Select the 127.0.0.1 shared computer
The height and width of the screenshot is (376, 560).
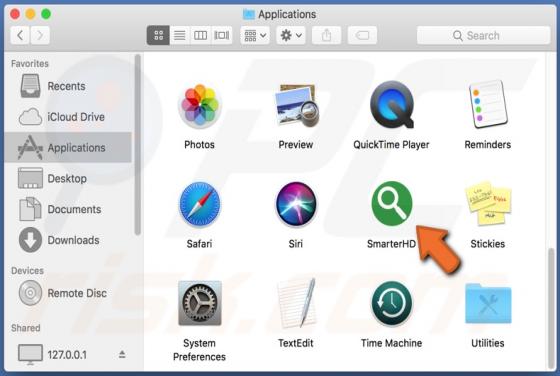pos(68,355)
